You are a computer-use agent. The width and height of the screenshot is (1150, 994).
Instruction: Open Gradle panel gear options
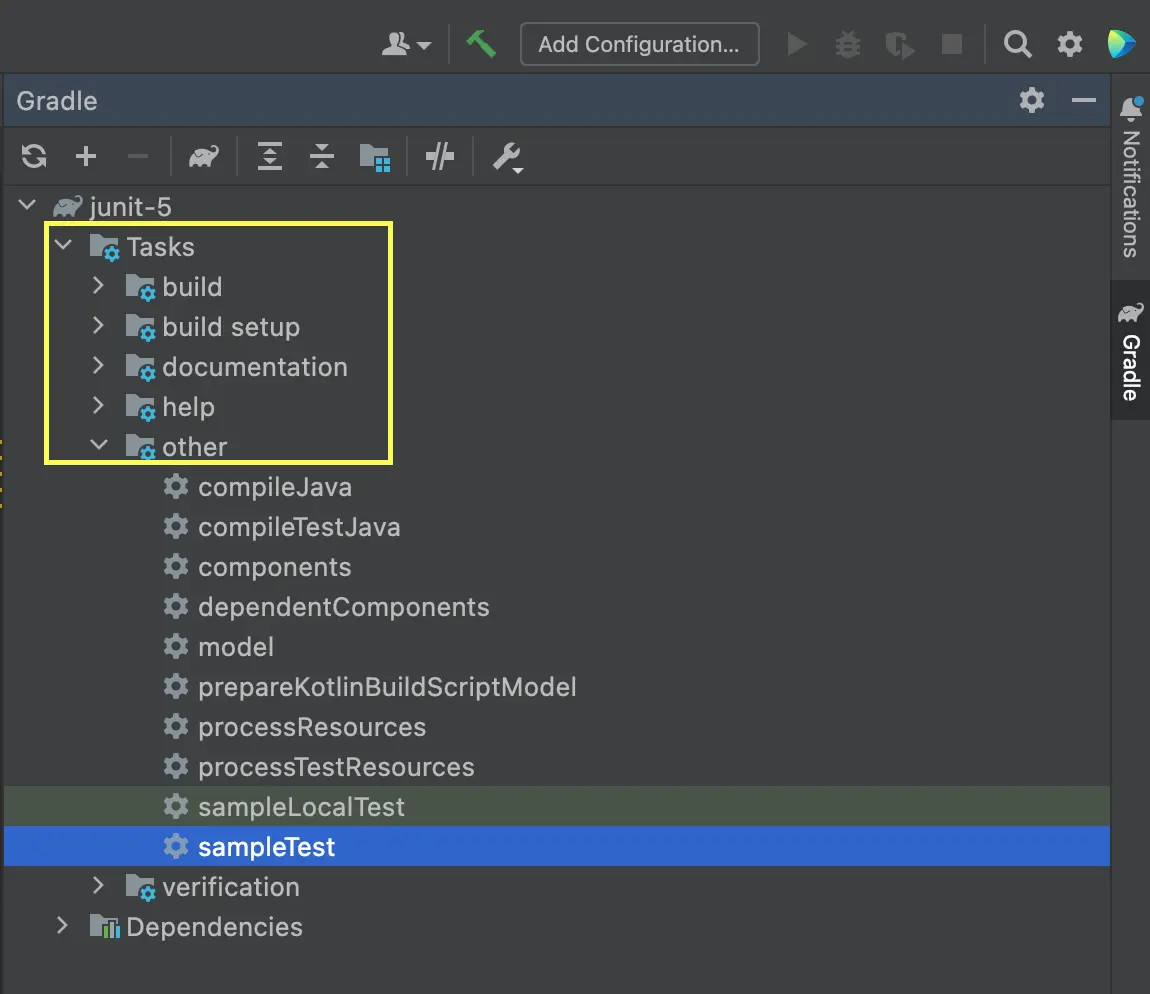1031,100
